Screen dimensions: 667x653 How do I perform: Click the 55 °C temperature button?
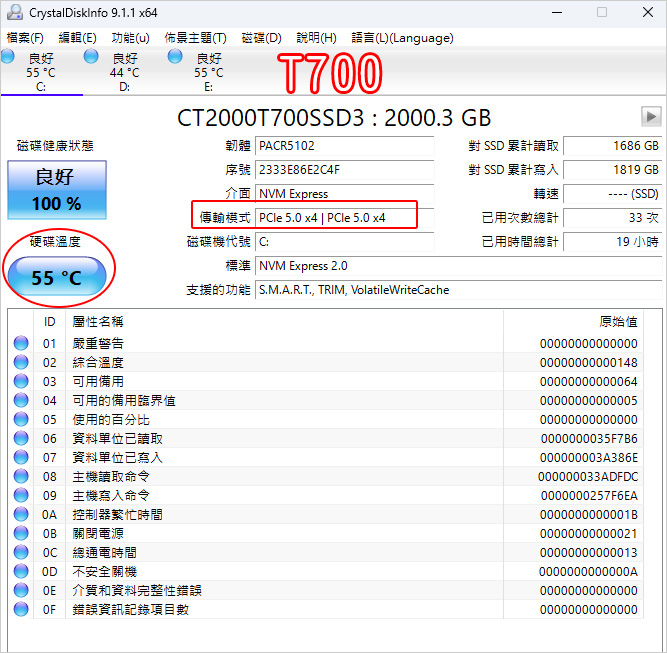57,277
